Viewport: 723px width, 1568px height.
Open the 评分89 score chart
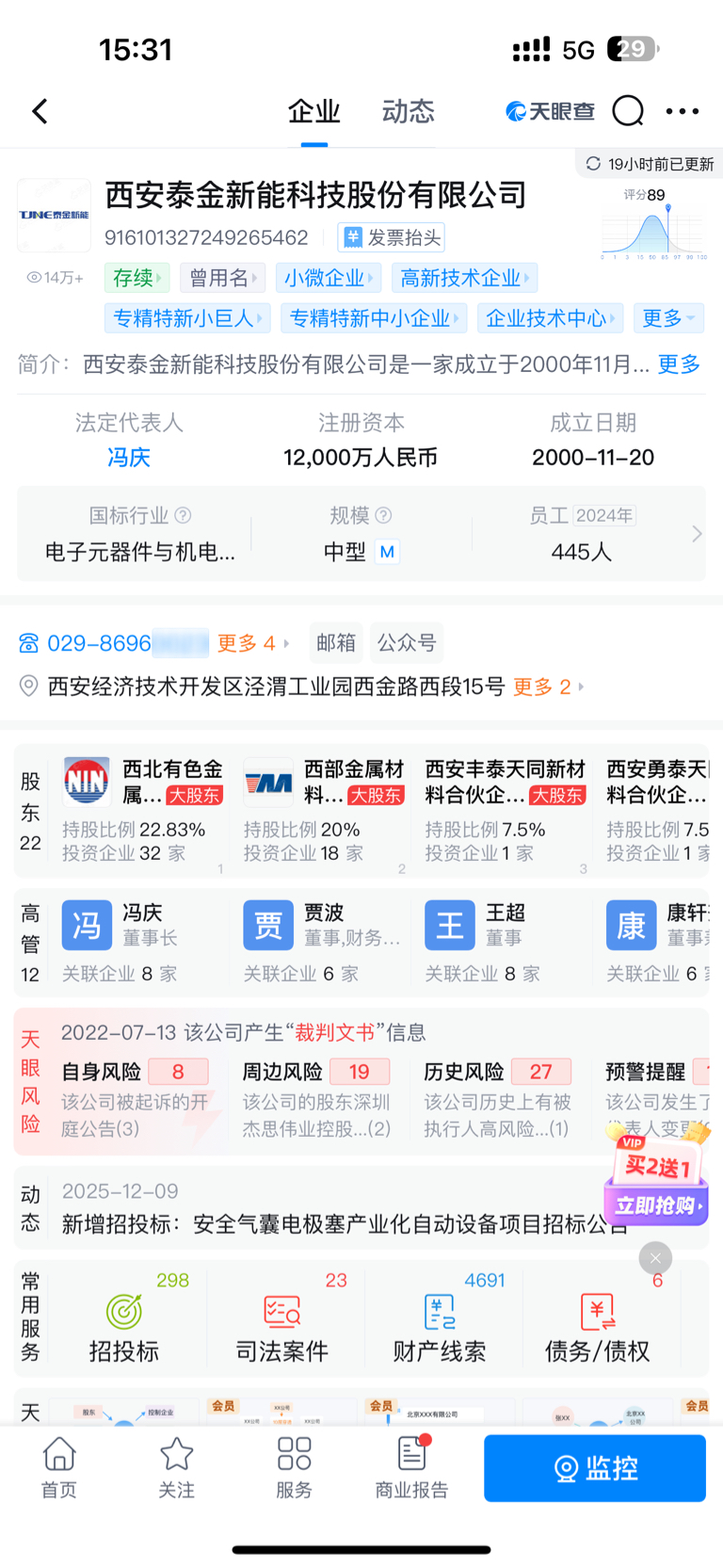click(x=654, y=224)
